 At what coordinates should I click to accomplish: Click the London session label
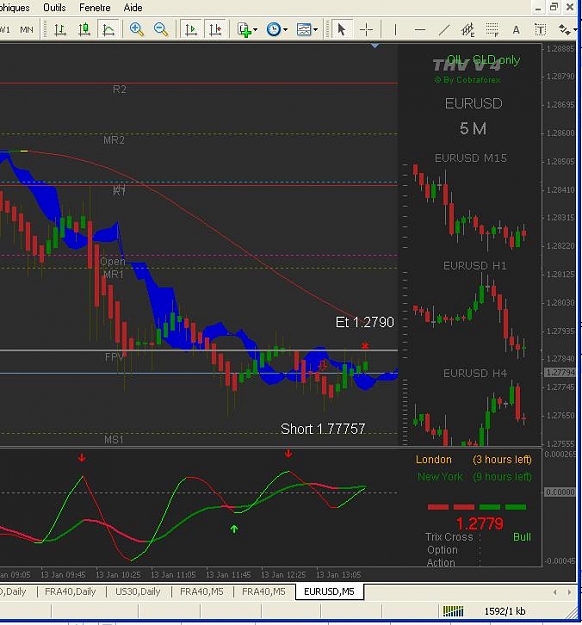click(x=434, y=460)
